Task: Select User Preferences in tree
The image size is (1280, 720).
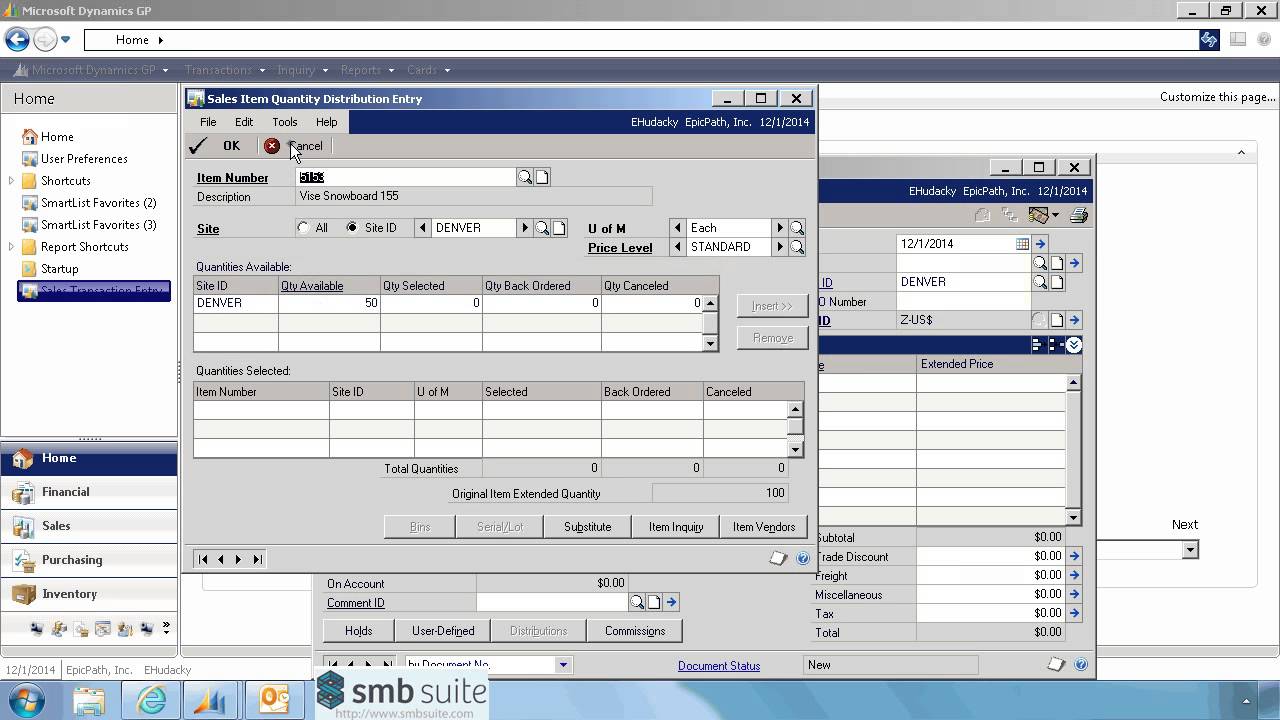Action: coord(84,159)
